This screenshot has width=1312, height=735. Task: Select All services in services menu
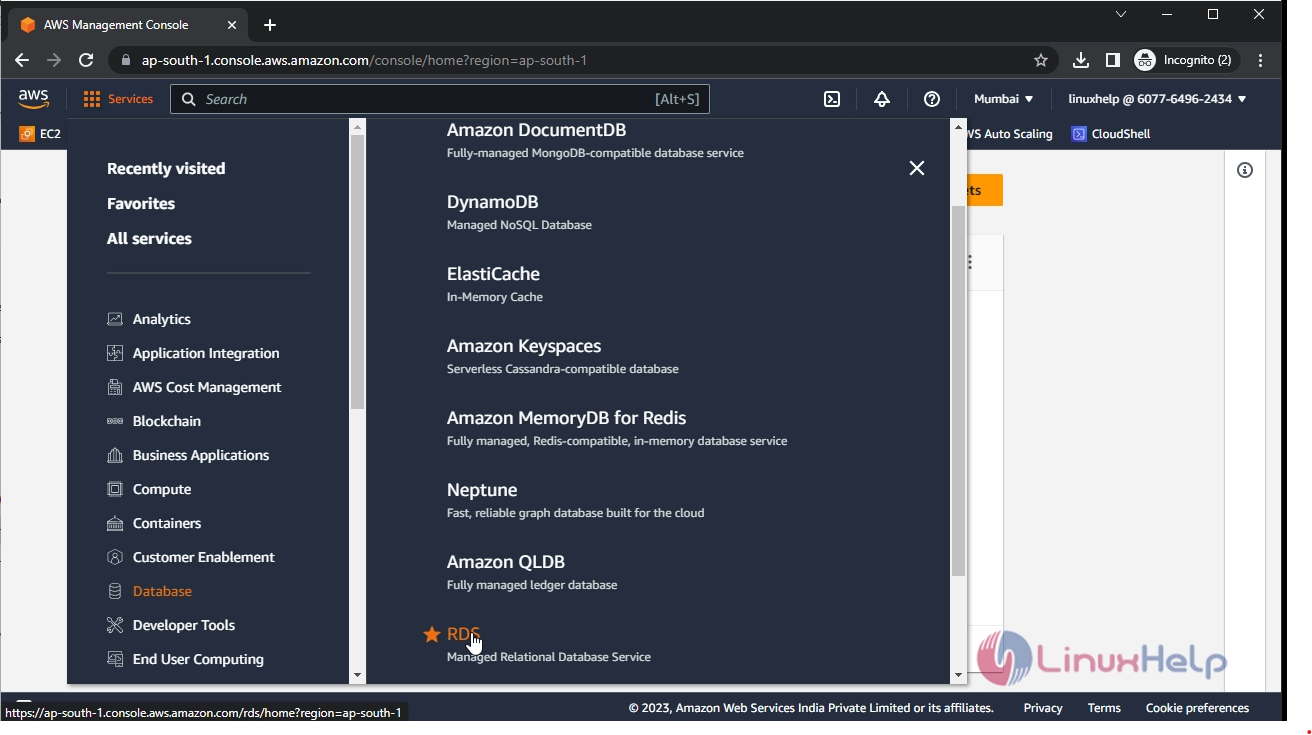tap(149, 238)
